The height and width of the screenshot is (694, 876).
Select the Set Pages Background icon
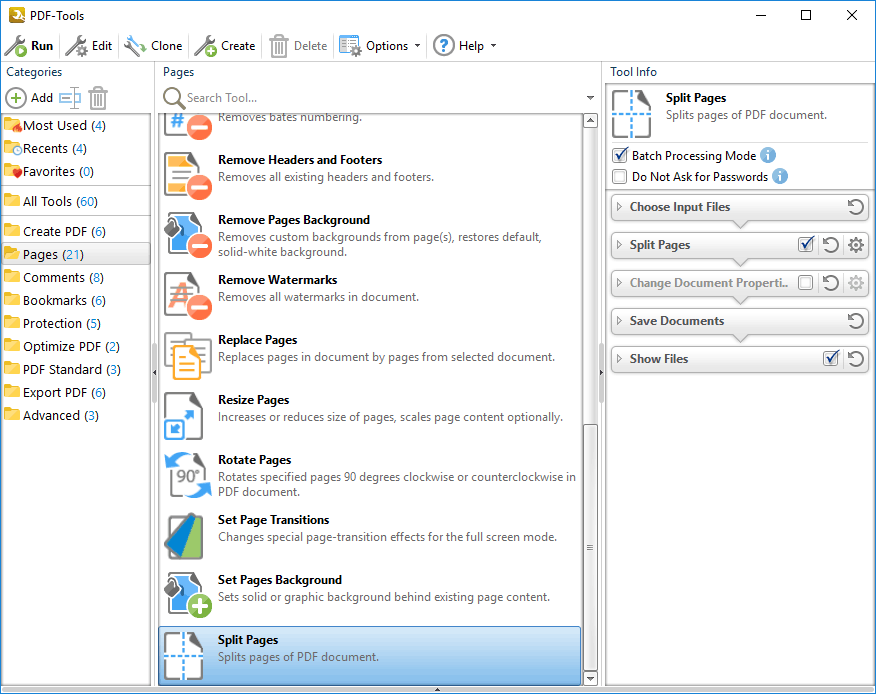188,595
